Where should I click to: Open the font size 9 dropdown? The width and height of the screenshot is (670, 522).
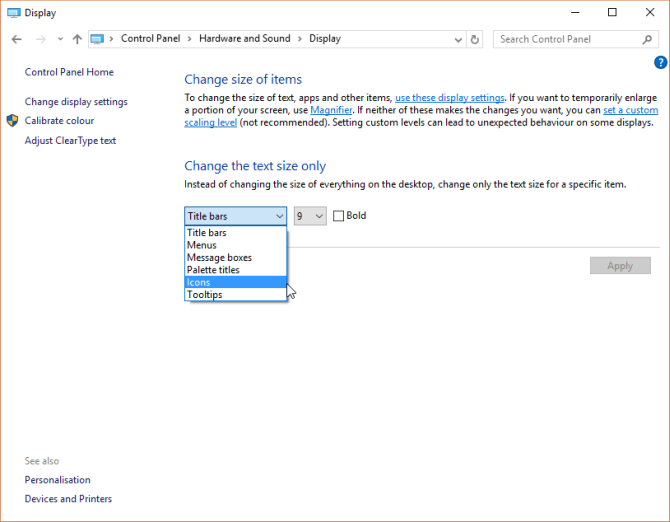pyautogui.click(x=310, y=216)
